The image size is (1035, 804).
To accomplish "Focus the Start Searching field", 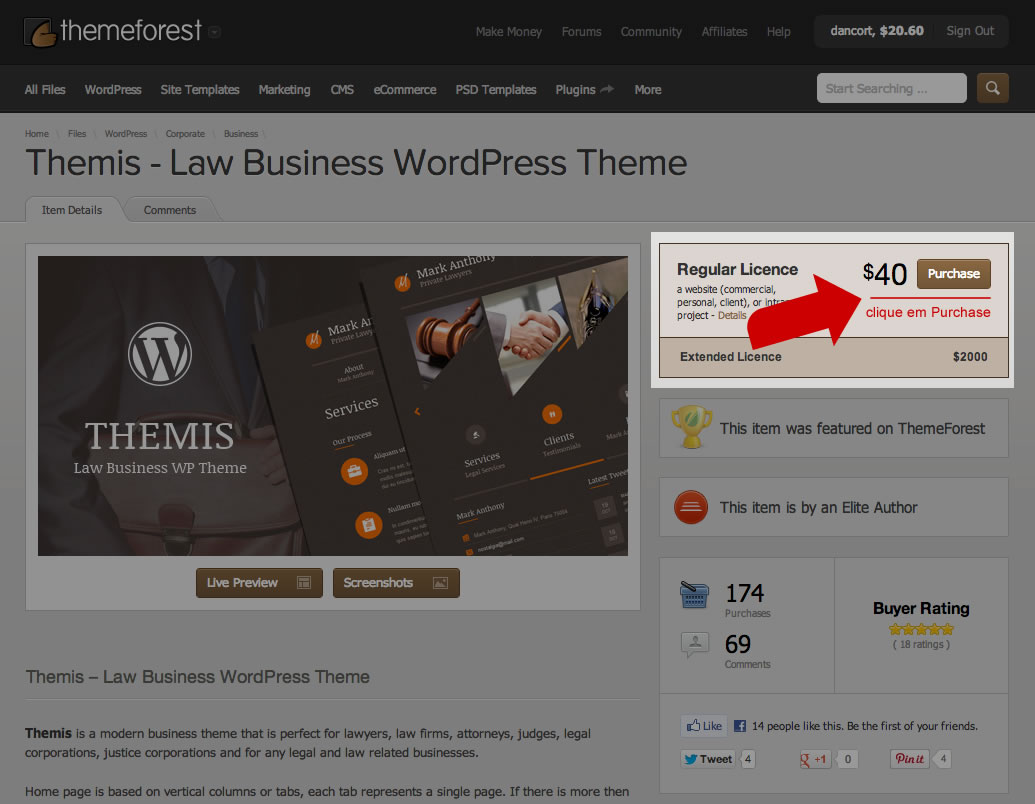I will [x=891, y=88].
